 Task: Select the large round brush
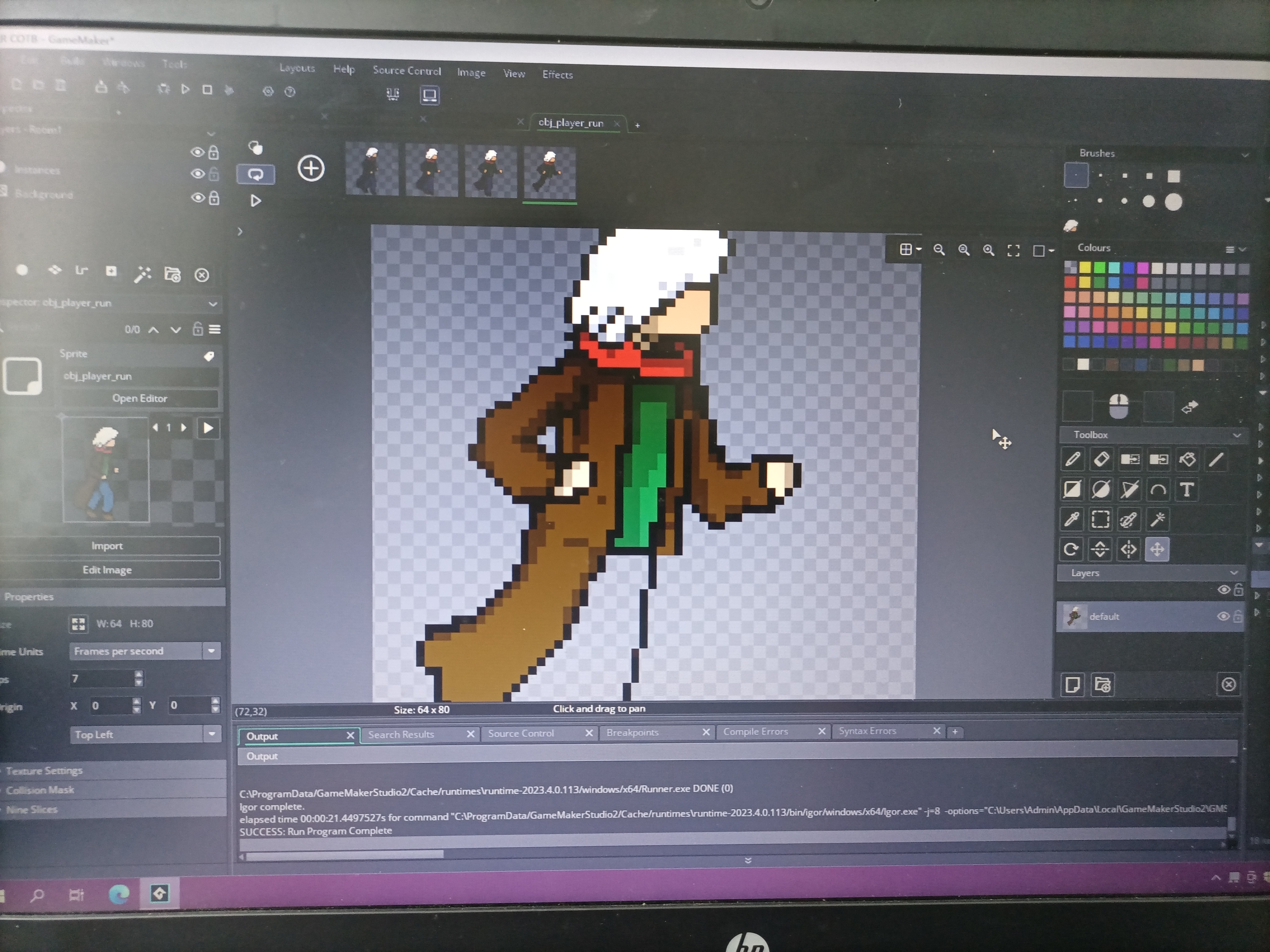1173,202
